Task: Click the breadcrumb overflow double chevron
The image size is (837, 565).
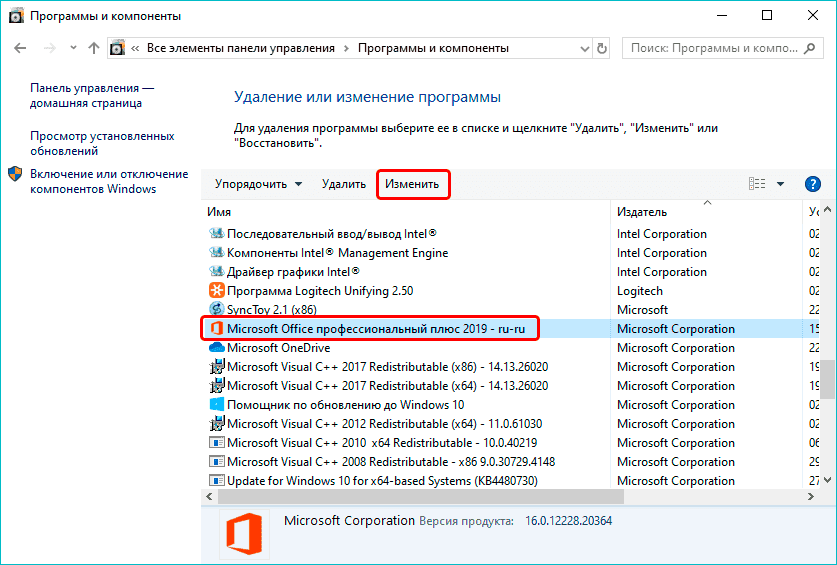Action: pyautogui.click(x=135, y=49)
